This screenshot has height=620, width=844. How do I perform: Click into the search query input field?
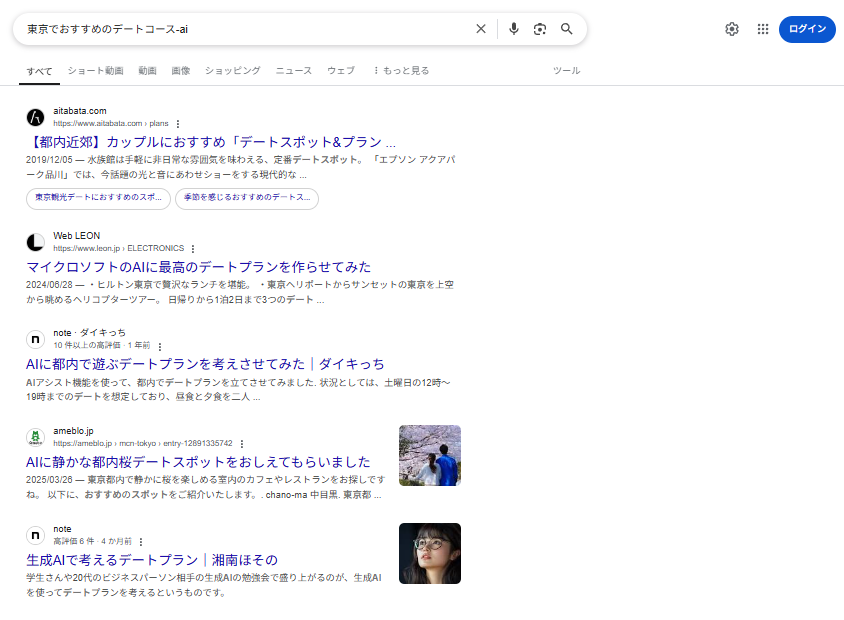click(x=245, y=29)
